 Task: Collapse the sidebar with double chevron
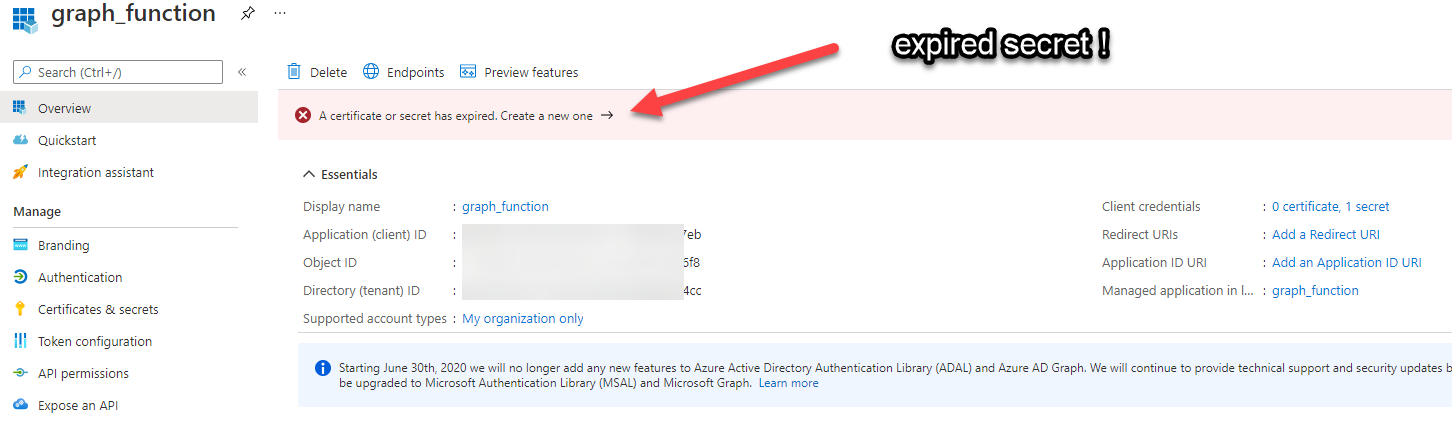tap(242, 72)
